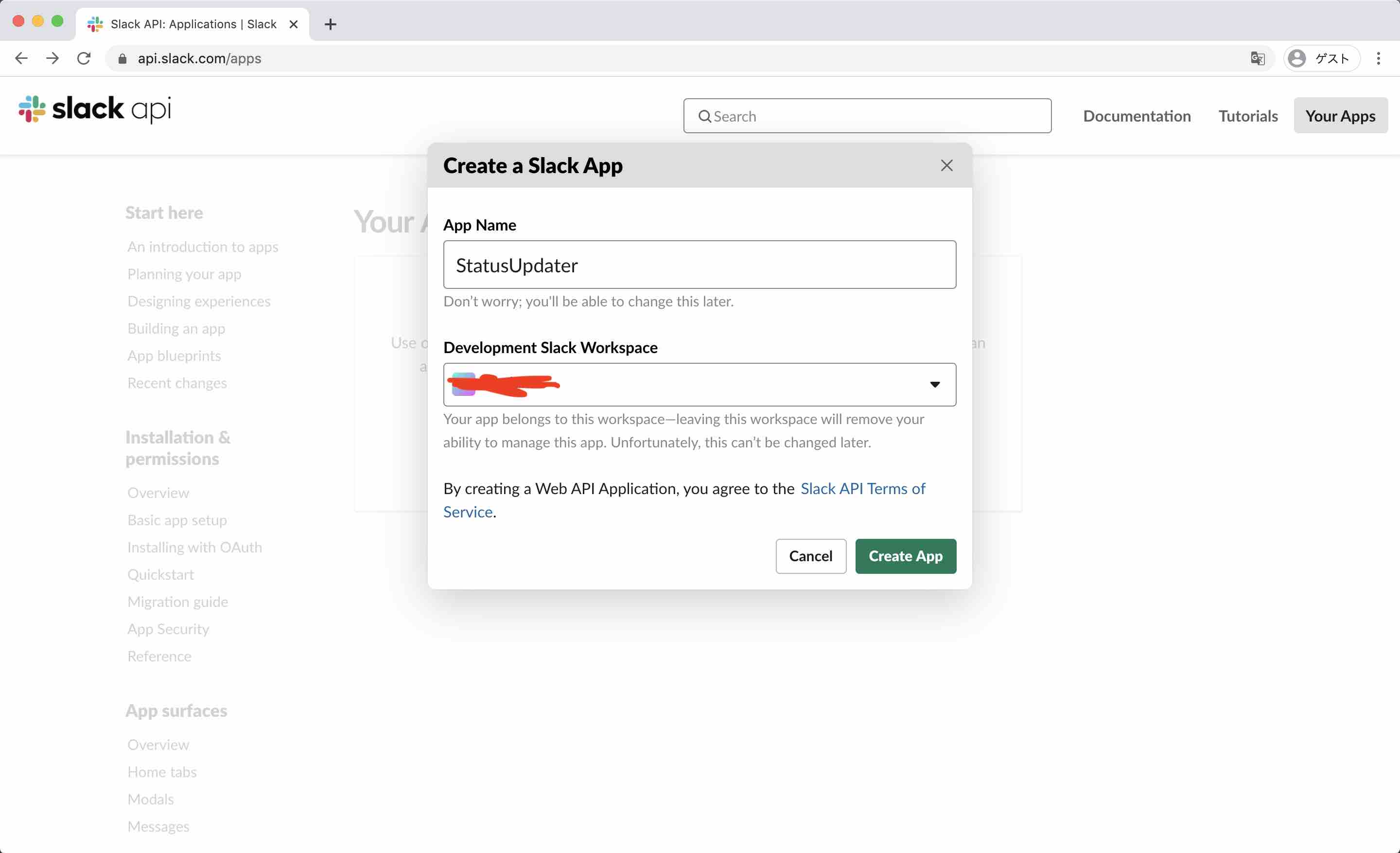Click the browser back arrow
The width and height of the screenshot is (1400, 853).
(x=21, y=58)
